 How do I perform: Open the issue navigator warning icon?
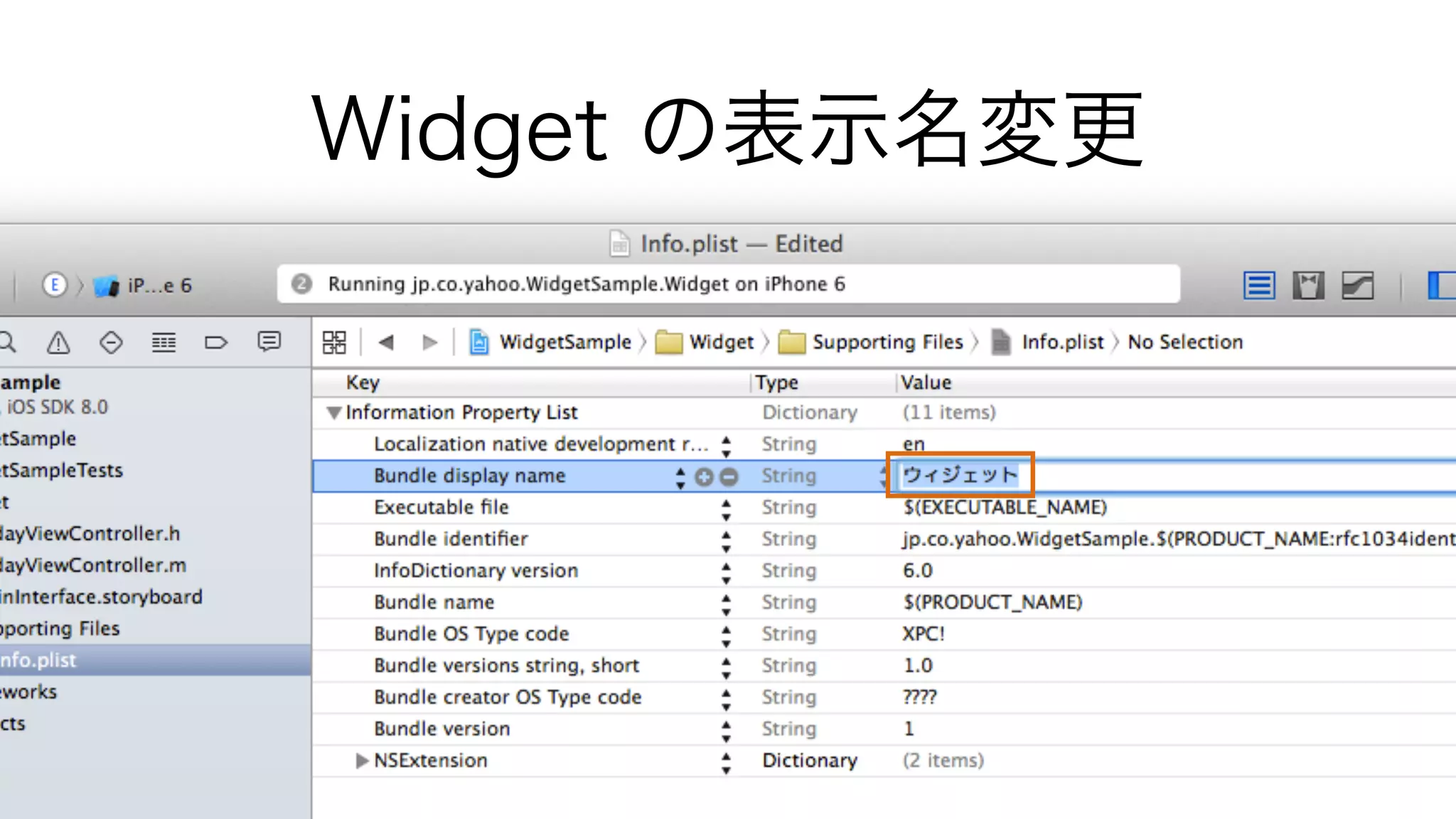(58, 343)
